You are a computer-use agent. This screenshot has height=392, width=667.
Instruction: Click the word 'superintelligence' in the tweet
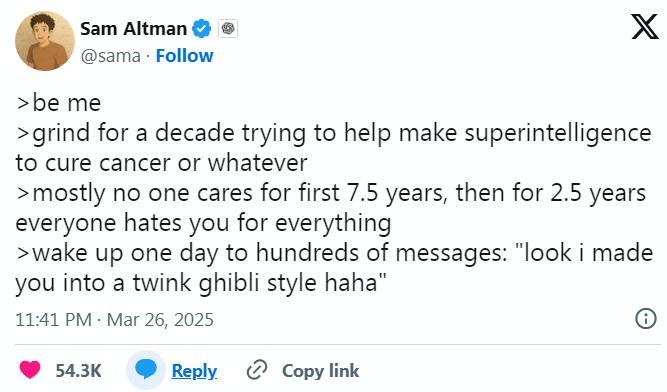click(x=558, y=134)
